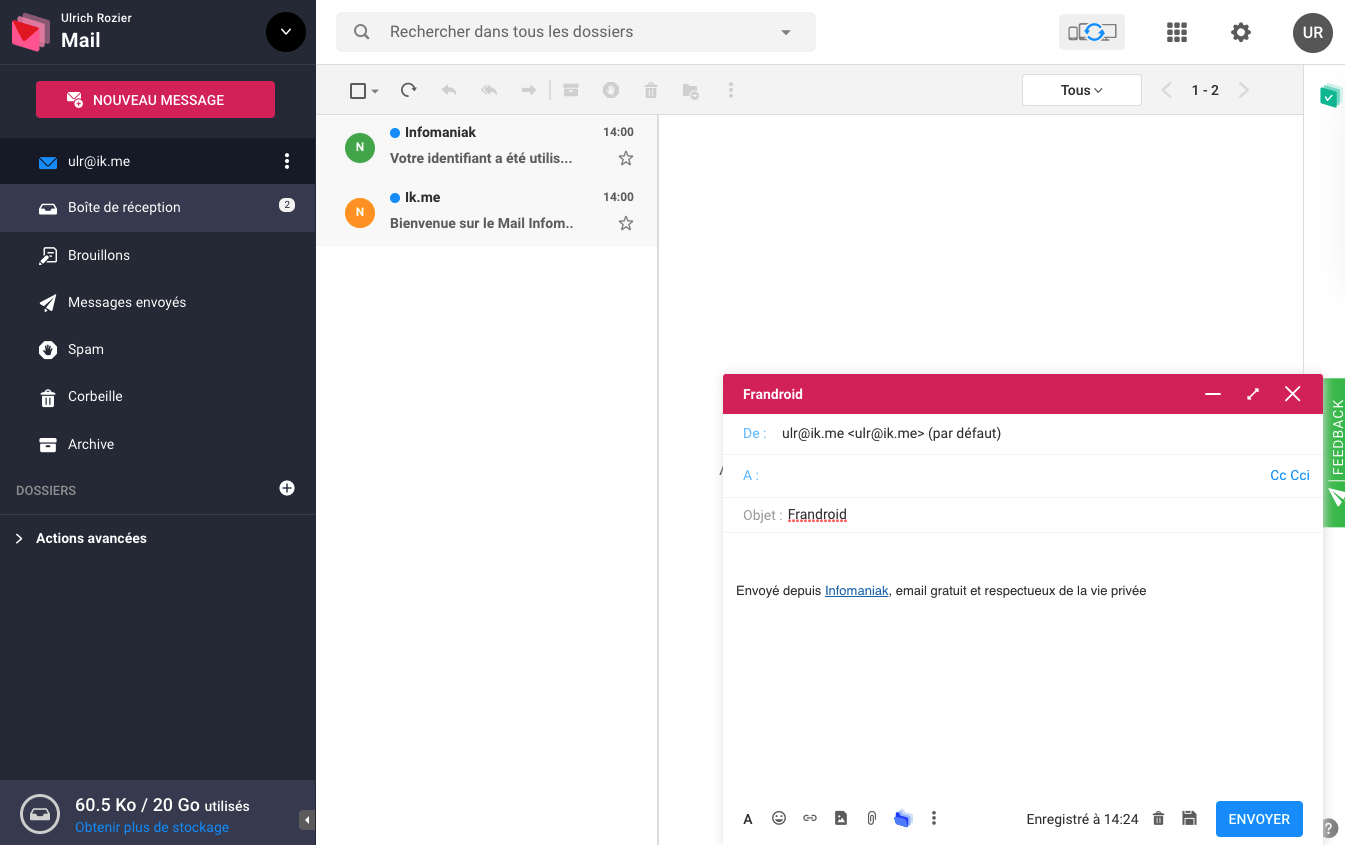The height and width of the screenshot is (845, 1345).
Task: Click the refresh mailbox icon
Action: pyautogui.click(x=408, y=90)
